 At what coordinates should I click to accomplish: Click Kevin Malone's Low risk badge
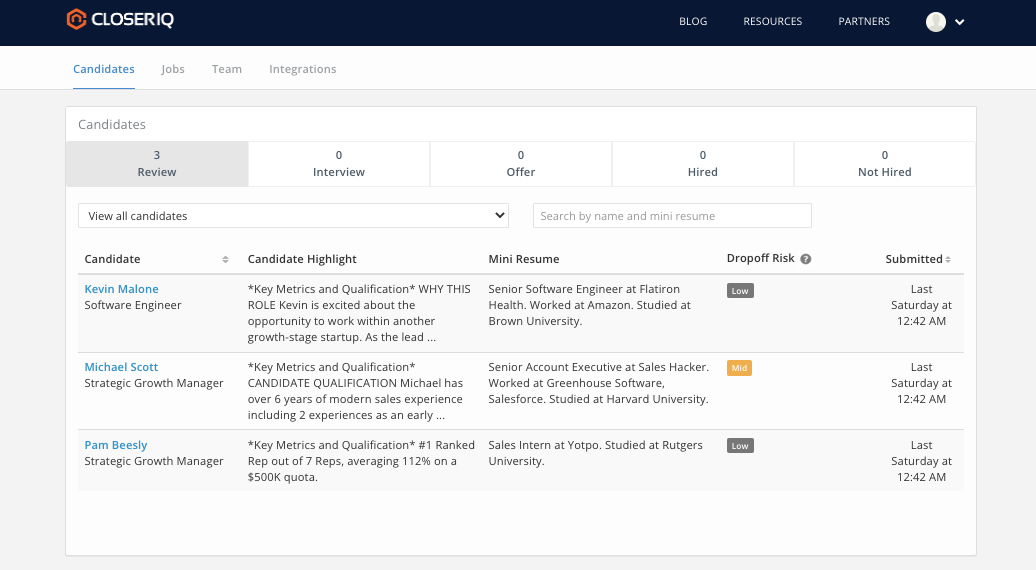pyautogui.click(x=740, y=290)
